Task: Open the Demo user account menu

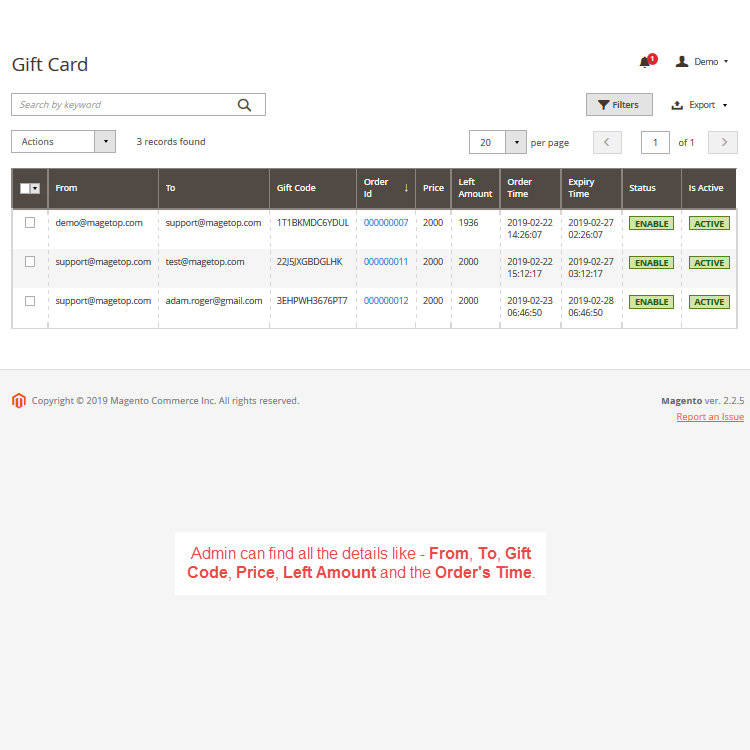Action: (x=702, y=62)
